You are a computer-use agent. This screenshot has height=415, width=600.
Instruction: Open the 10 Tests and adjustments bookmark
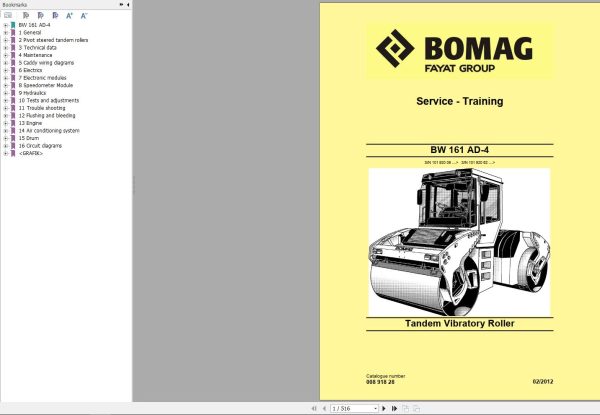point(49,100)
